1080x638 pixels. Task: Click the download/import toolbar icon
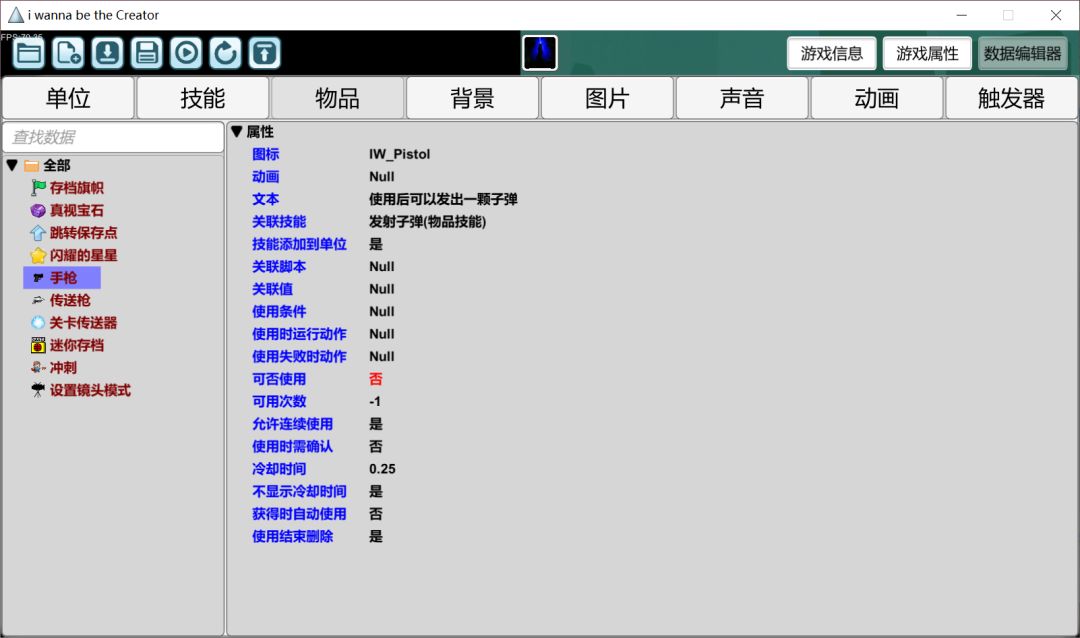click(x=107, y=53)
